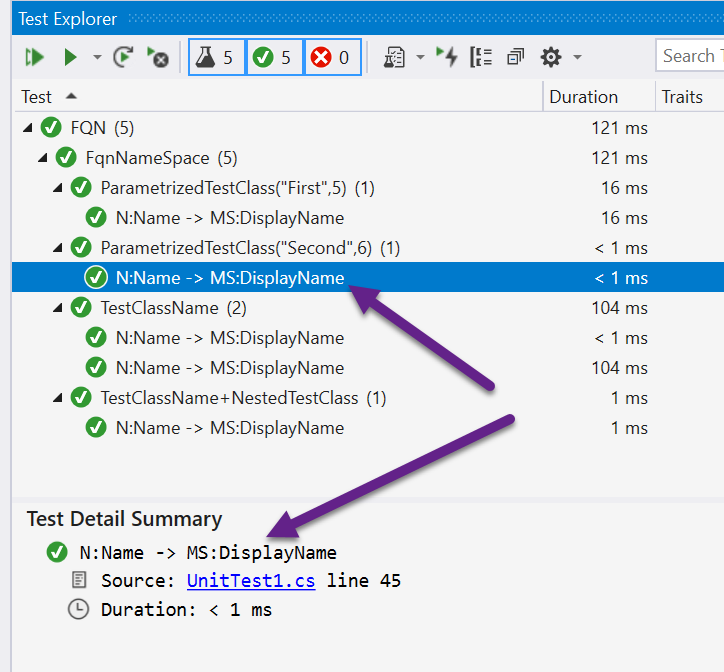724x672 pixels.
Task: Click Repeat Last Run icon
Action: click(123, 58)
